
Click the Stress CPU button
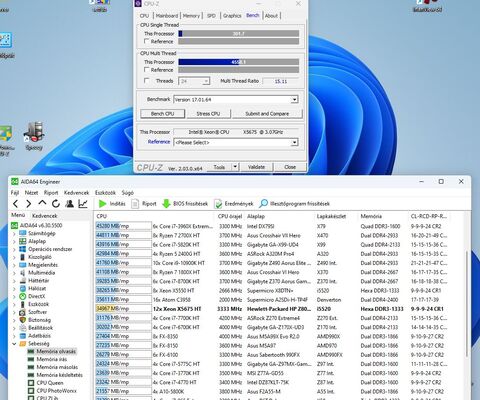pos(208,114)
